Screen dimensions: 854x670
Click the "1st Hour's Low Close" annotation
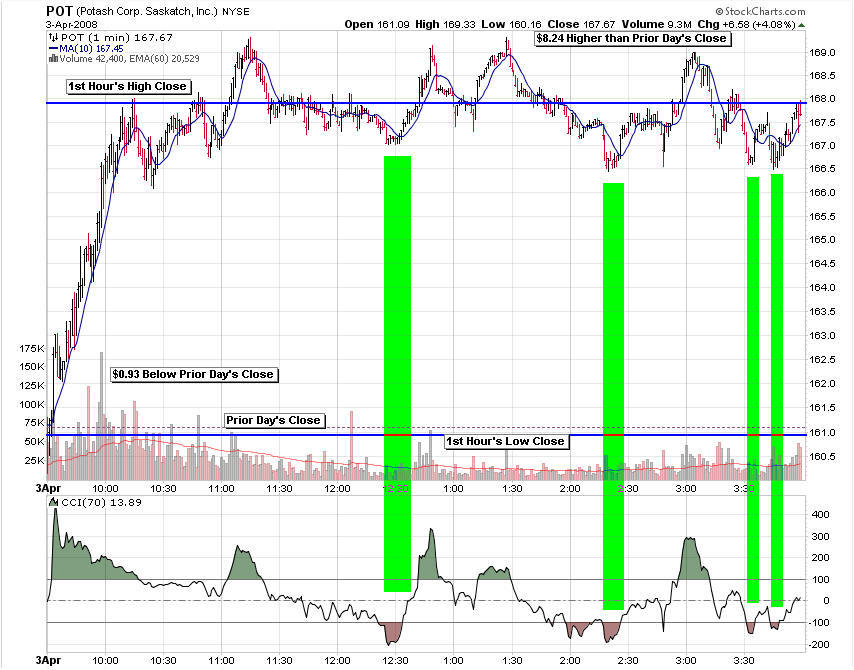506,441
